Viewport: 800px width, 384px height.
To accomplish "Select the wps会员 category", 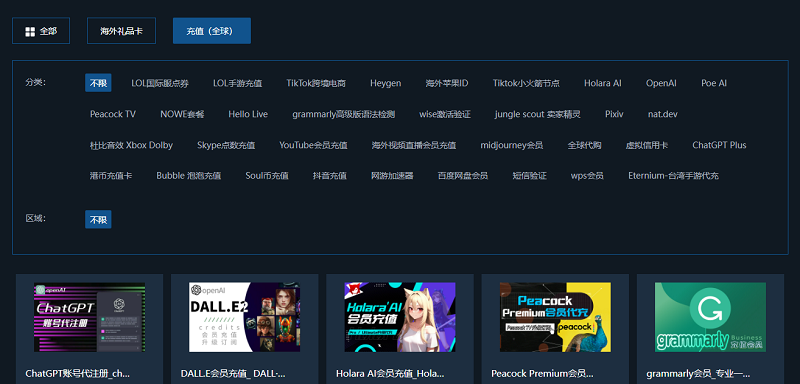I will pyautogui.click(x=587, y=176).
